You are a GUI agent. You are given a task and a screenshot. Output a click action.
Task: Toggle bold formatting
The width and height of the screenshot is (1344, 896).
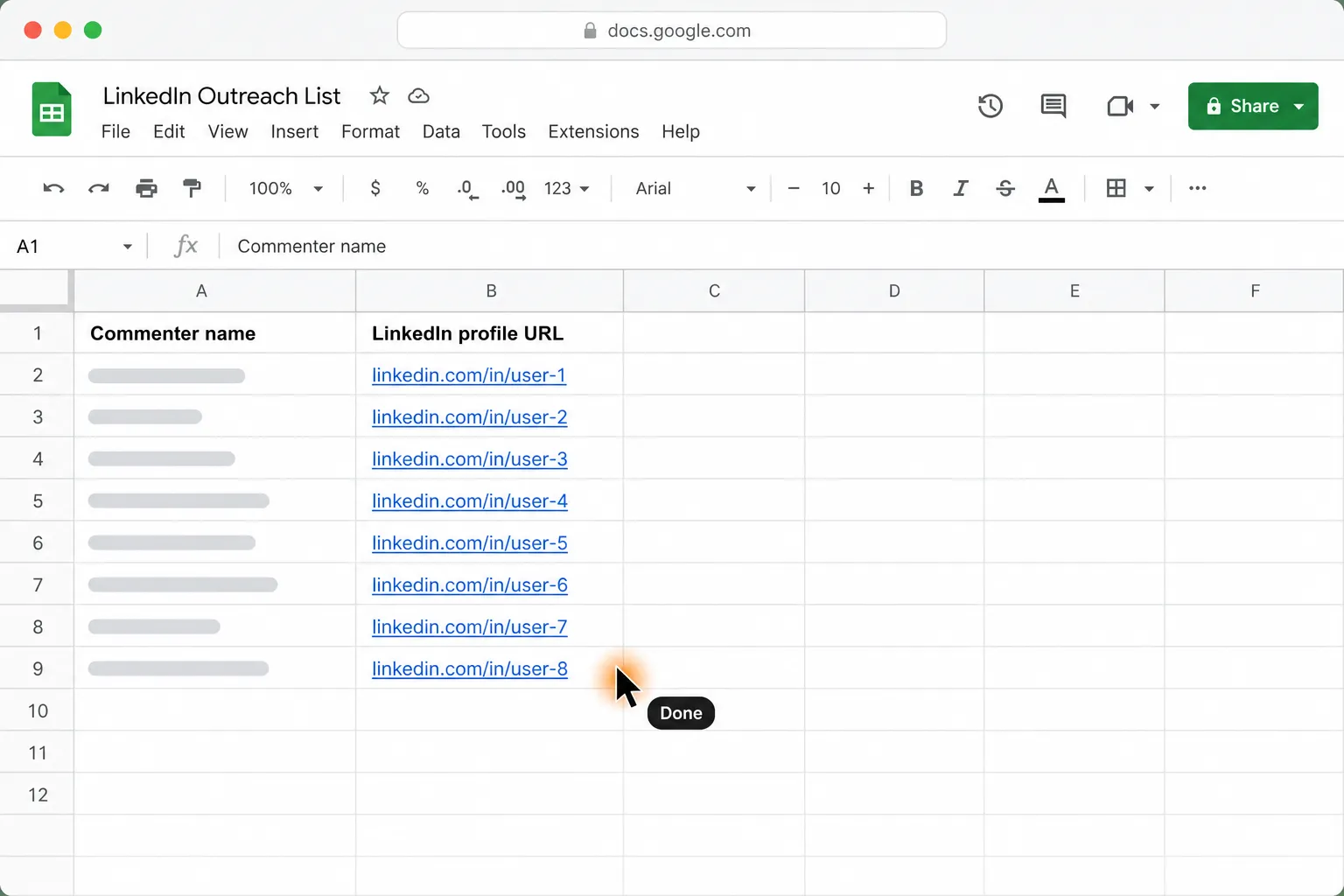tap(916, 188)
